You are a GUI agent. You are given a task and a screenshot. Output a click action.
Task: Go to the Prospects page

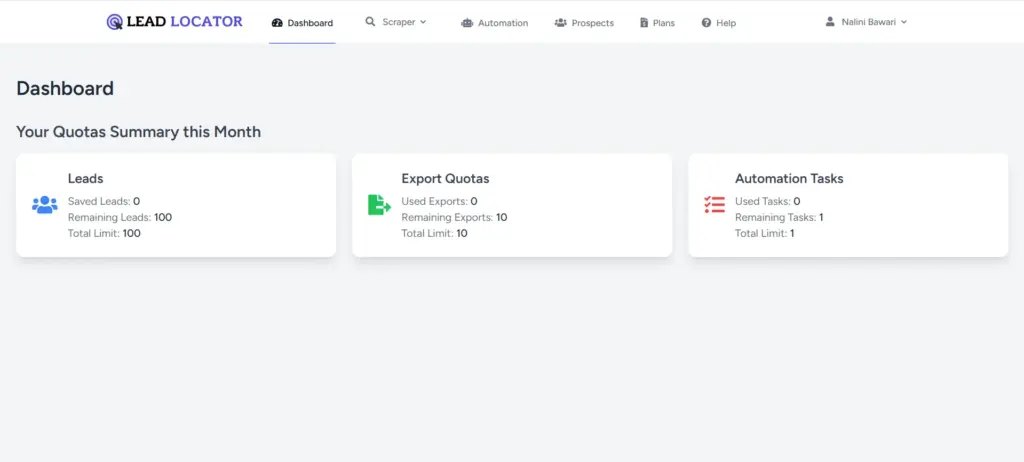584,23
